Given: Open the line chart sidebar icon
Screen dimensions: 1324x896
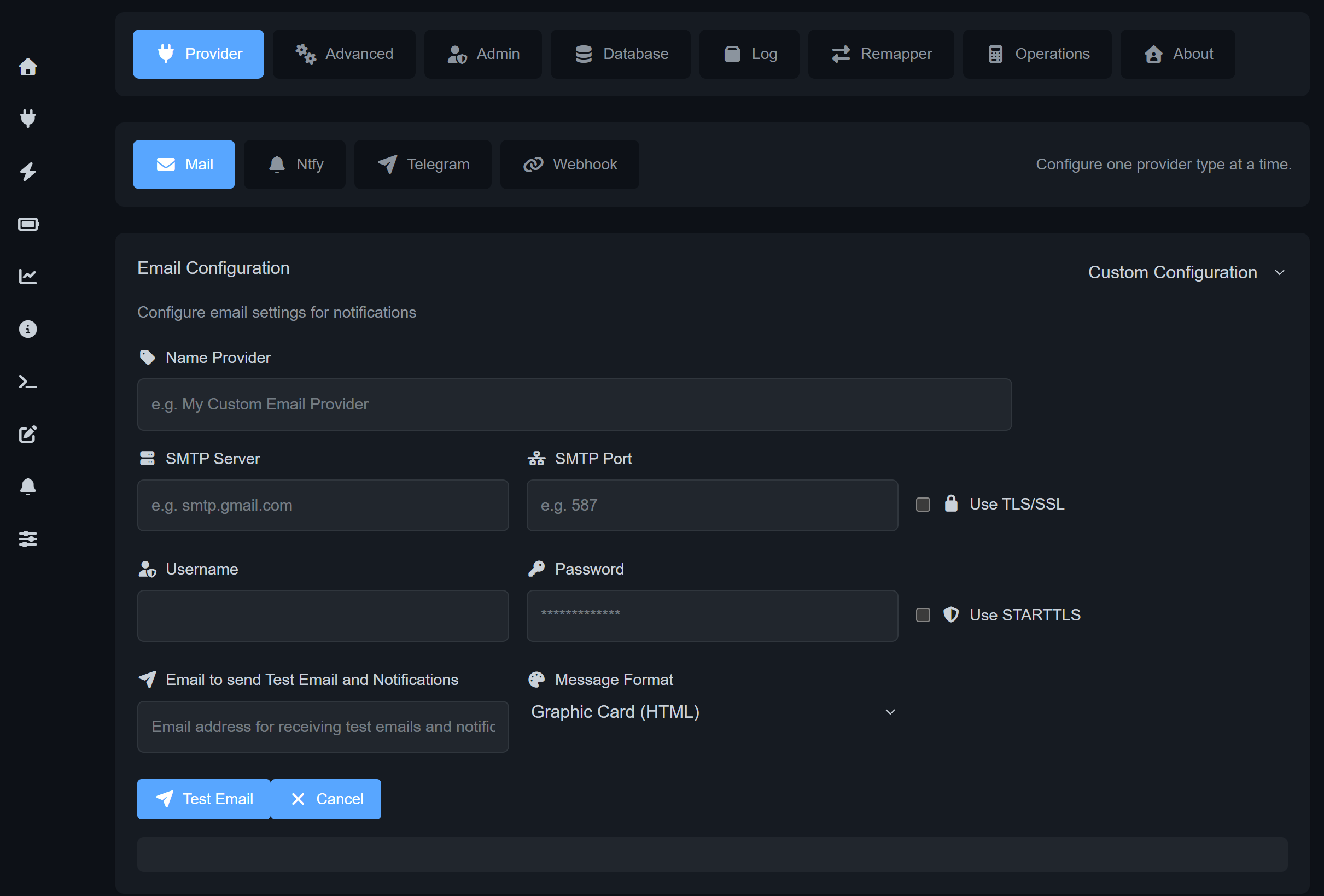Looking at the screenshot, I should [28, 276].
